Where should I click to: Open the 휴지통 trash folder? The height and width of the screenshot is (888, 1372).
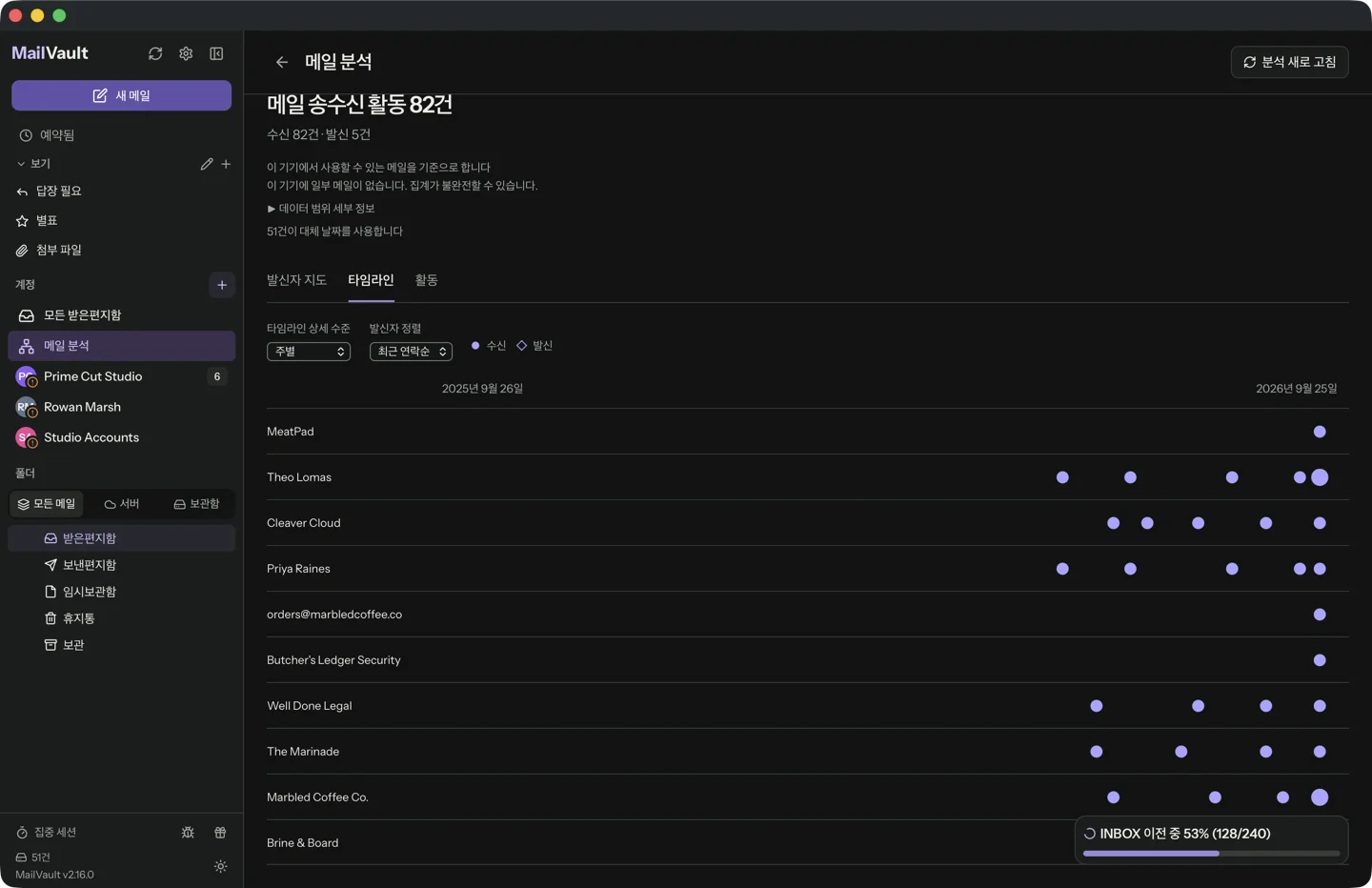[x=122, y=618]
